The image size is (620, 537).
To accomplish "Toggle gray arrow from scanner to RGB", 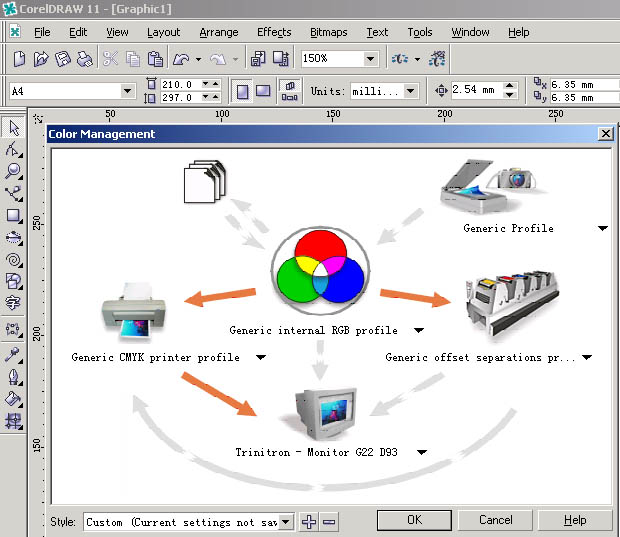I will point(399,226).
